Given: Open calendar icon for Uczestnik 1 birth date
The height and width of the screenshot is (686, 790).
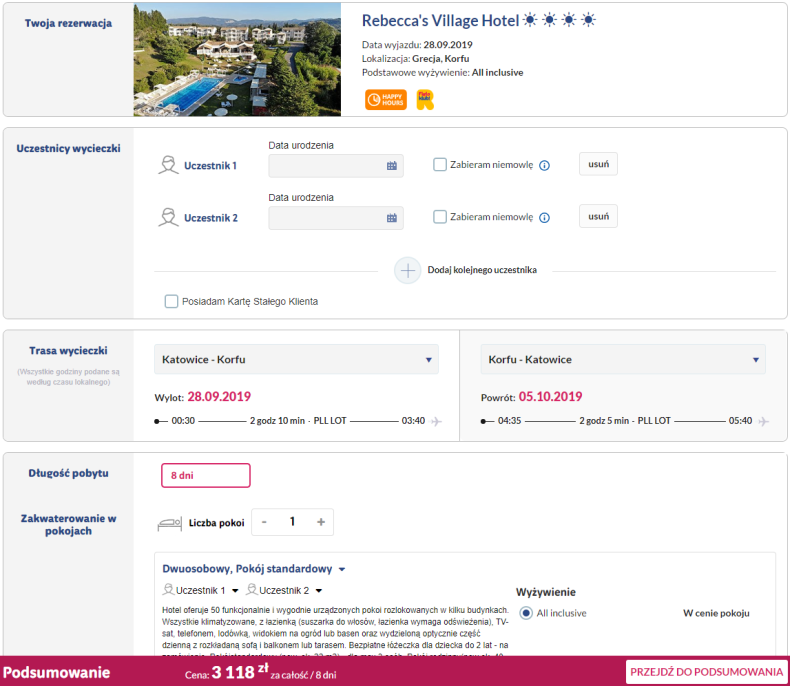Looking at the screenshot, I should 391,166.
